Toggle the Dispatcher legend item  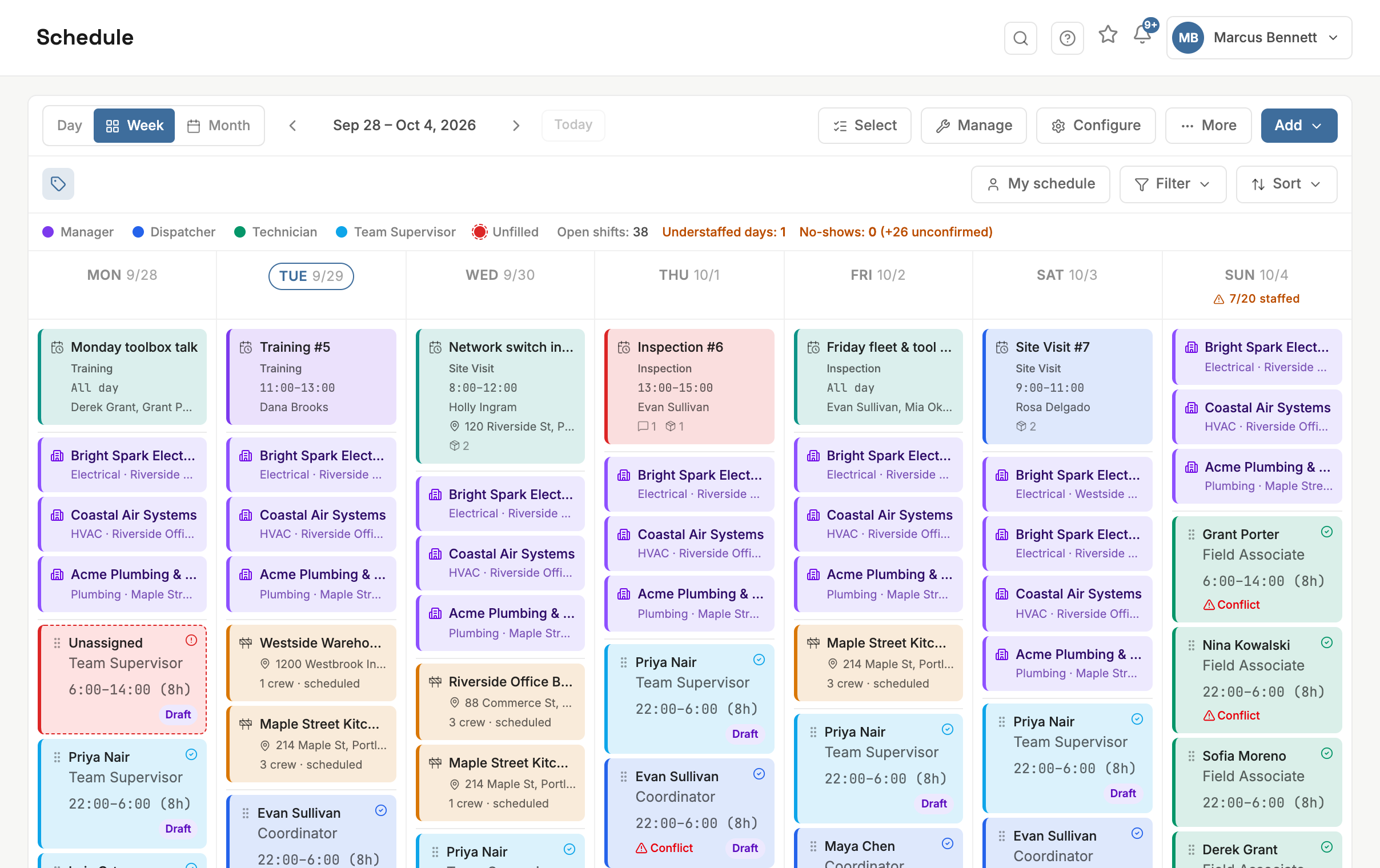click(x=174, y=232)
